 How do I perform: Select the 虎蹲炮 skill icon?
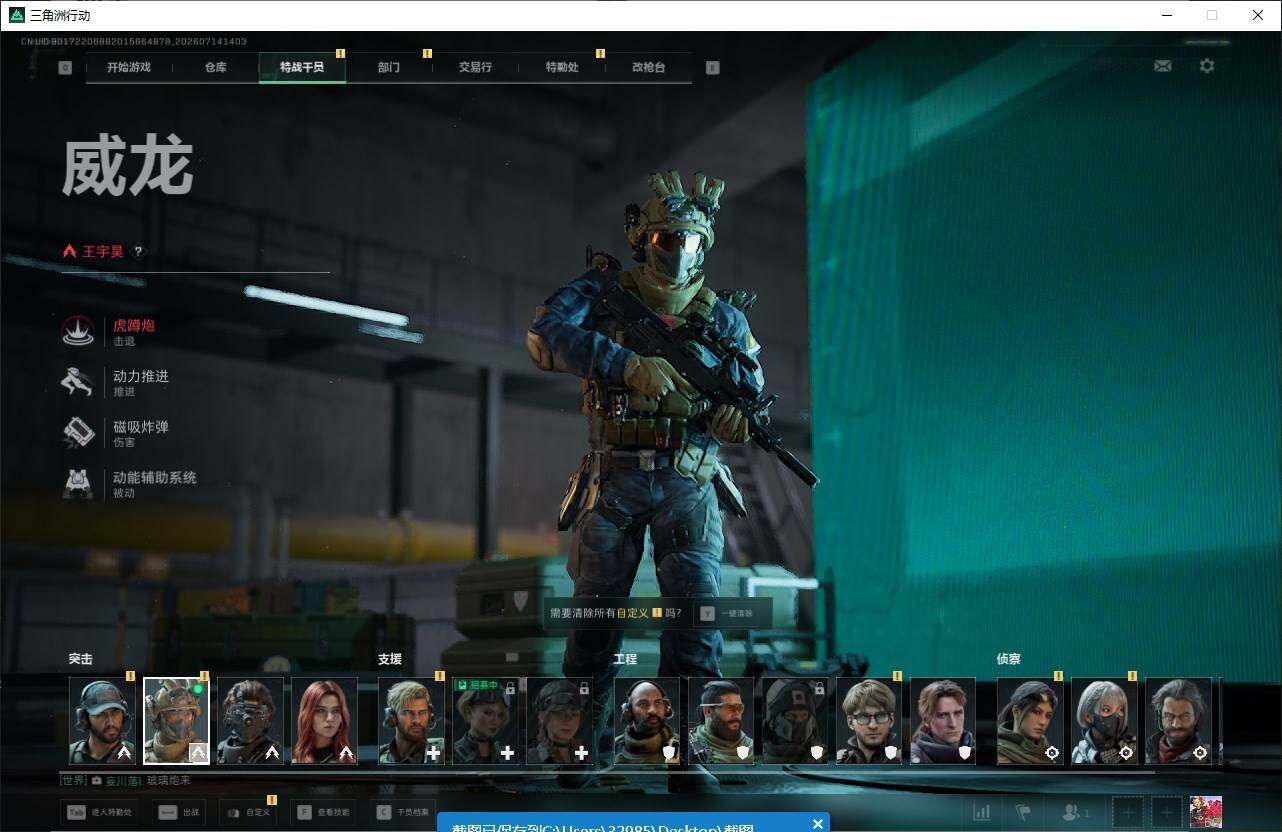click(79, 331)
